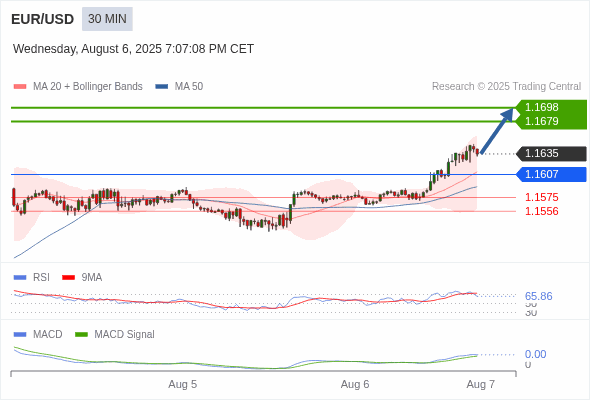Click the MACD legend blue swatch

pyautogui.click(x=20, y=335)
